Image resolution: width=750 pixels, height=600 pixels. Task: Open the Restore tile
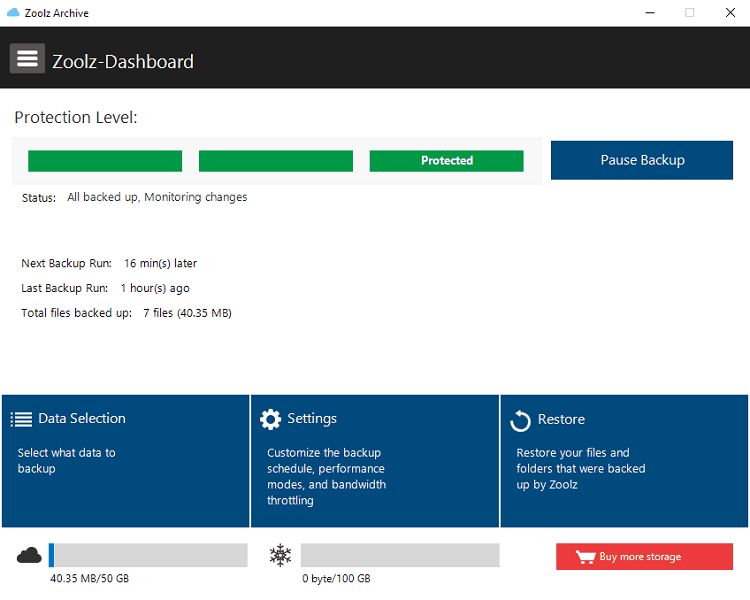click(x=624, y=461)
